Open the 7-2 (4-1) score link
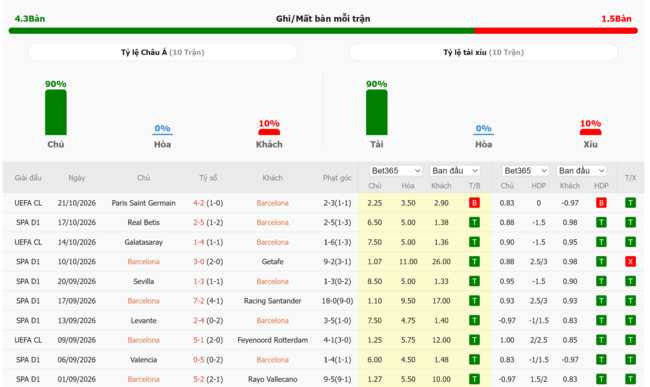Screen dimensions: 650x387 pos(208,301)
